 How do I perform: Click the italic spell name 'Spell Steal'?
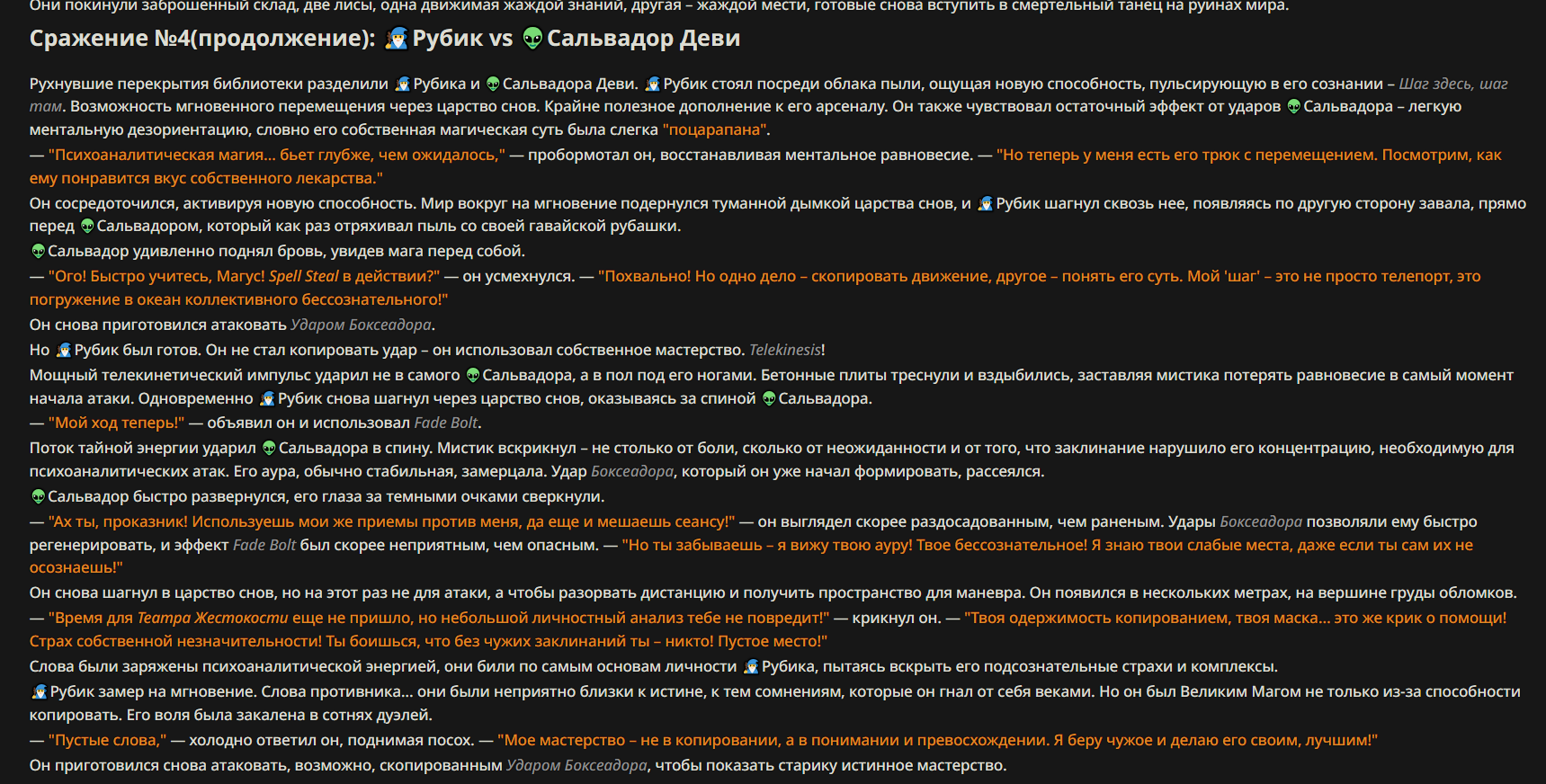[x=304, y=276]
